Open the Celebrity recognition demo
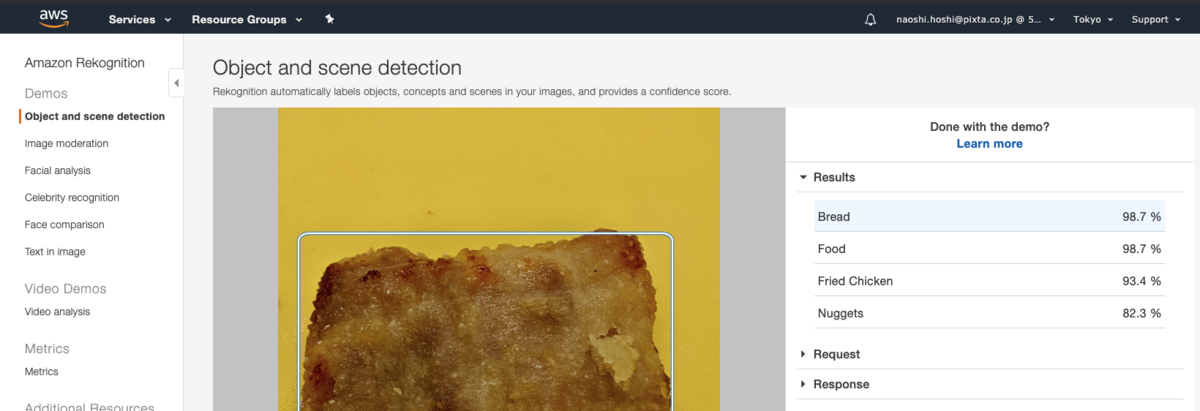The width and height of the screenshot is (1200, 411). 72,197
